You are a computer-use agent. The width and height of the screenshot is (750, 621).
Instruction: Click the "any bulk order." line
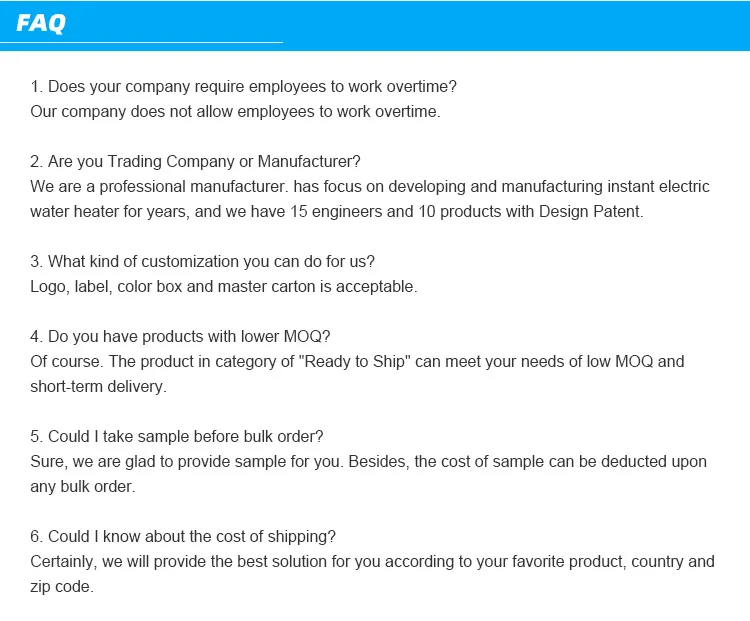(82, 487)
